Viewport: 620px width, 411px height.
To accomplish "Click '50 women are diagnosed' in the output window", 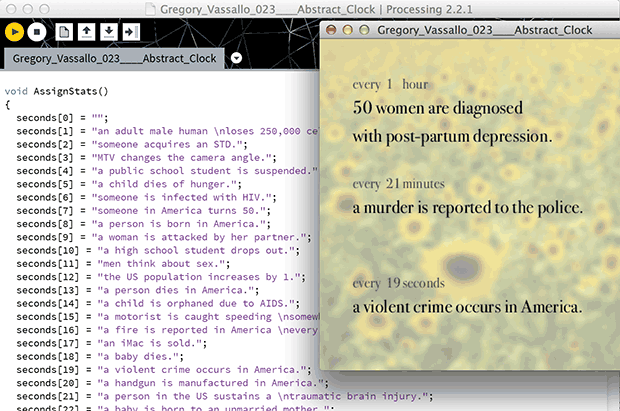I will coord(438,108).
